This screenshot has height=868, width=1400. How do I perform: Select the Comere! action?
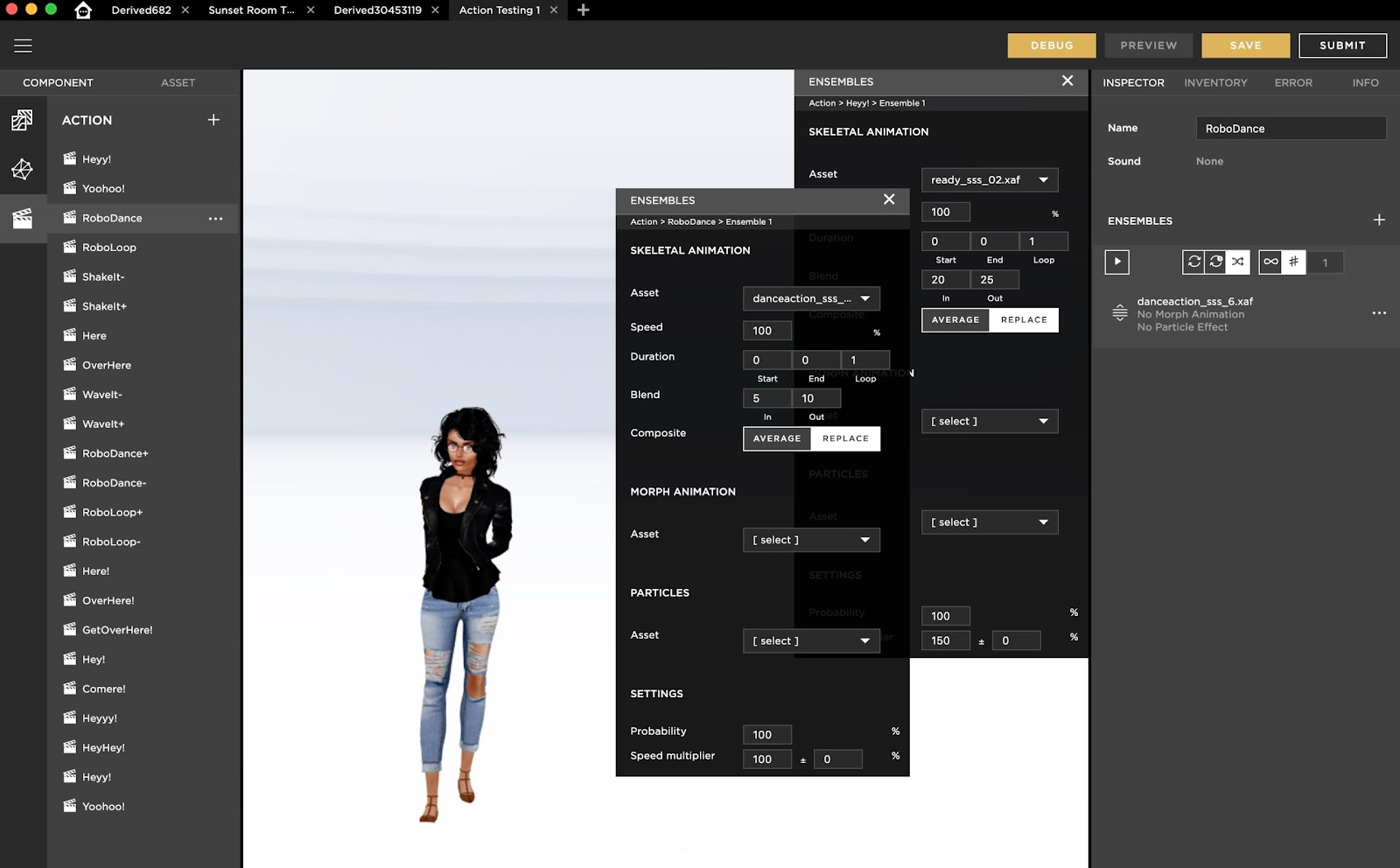tap(104, 689)
